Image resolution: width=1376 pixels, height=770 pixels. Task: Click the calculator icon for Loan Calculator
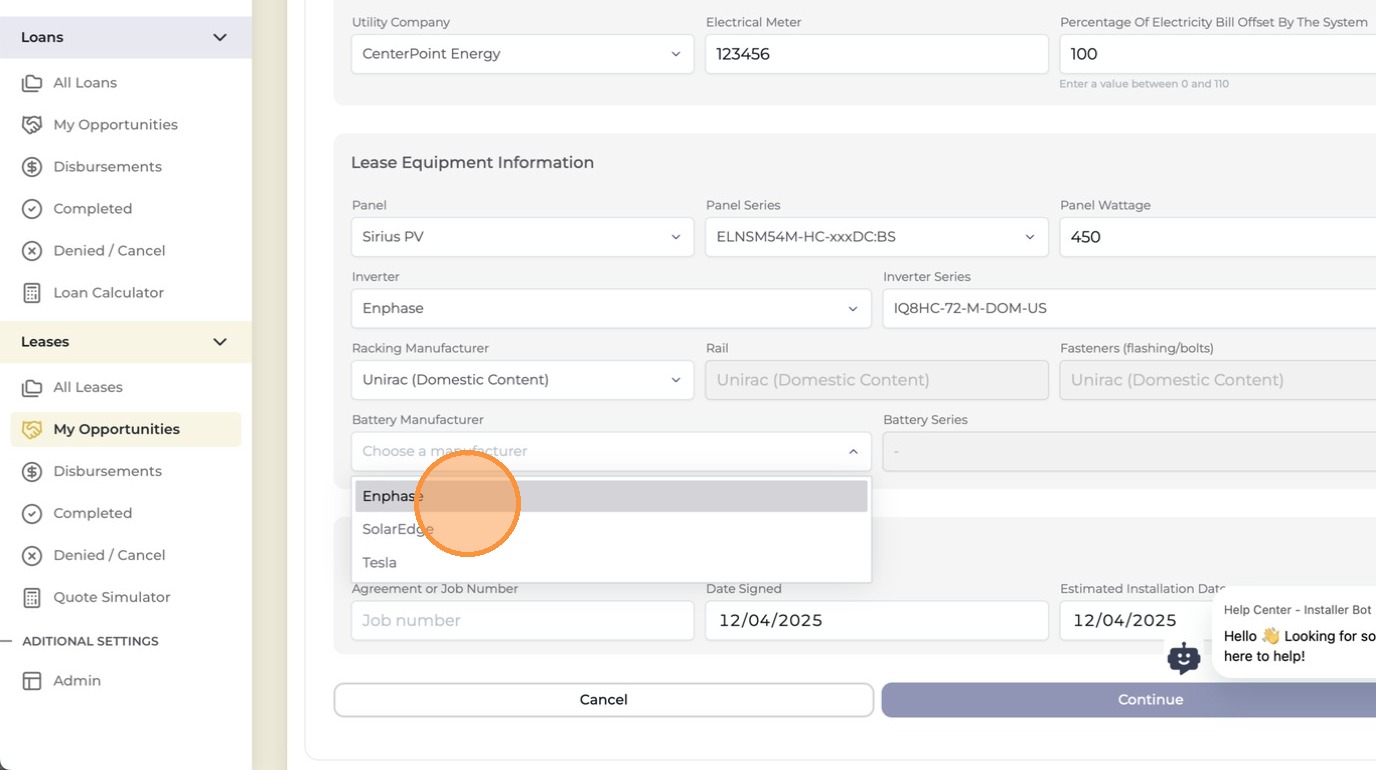[32, 293]
